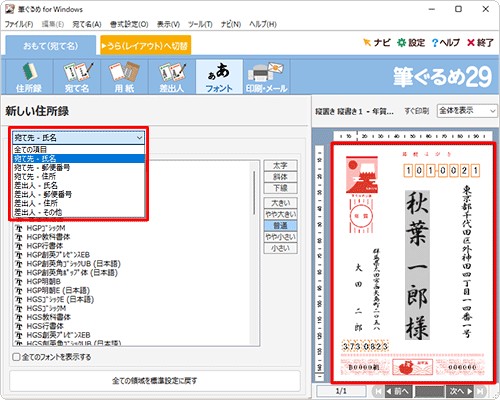Select font HGP創英ﾌﾟﾚｾﾞﾝｽEB

[x=58, y=255]
